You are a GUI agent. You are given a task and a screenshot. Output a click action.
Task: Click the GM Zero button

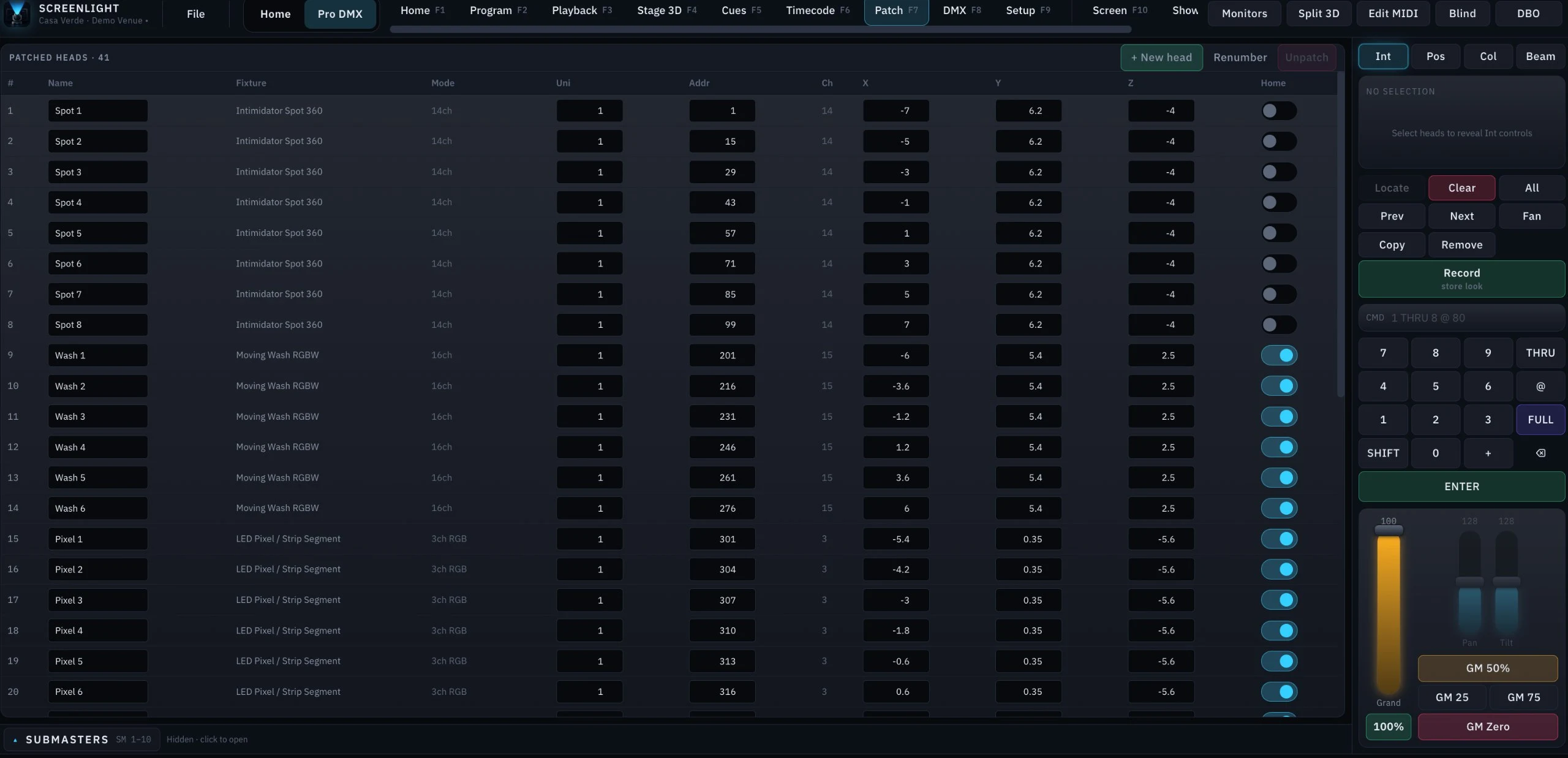pos(1487,727)
